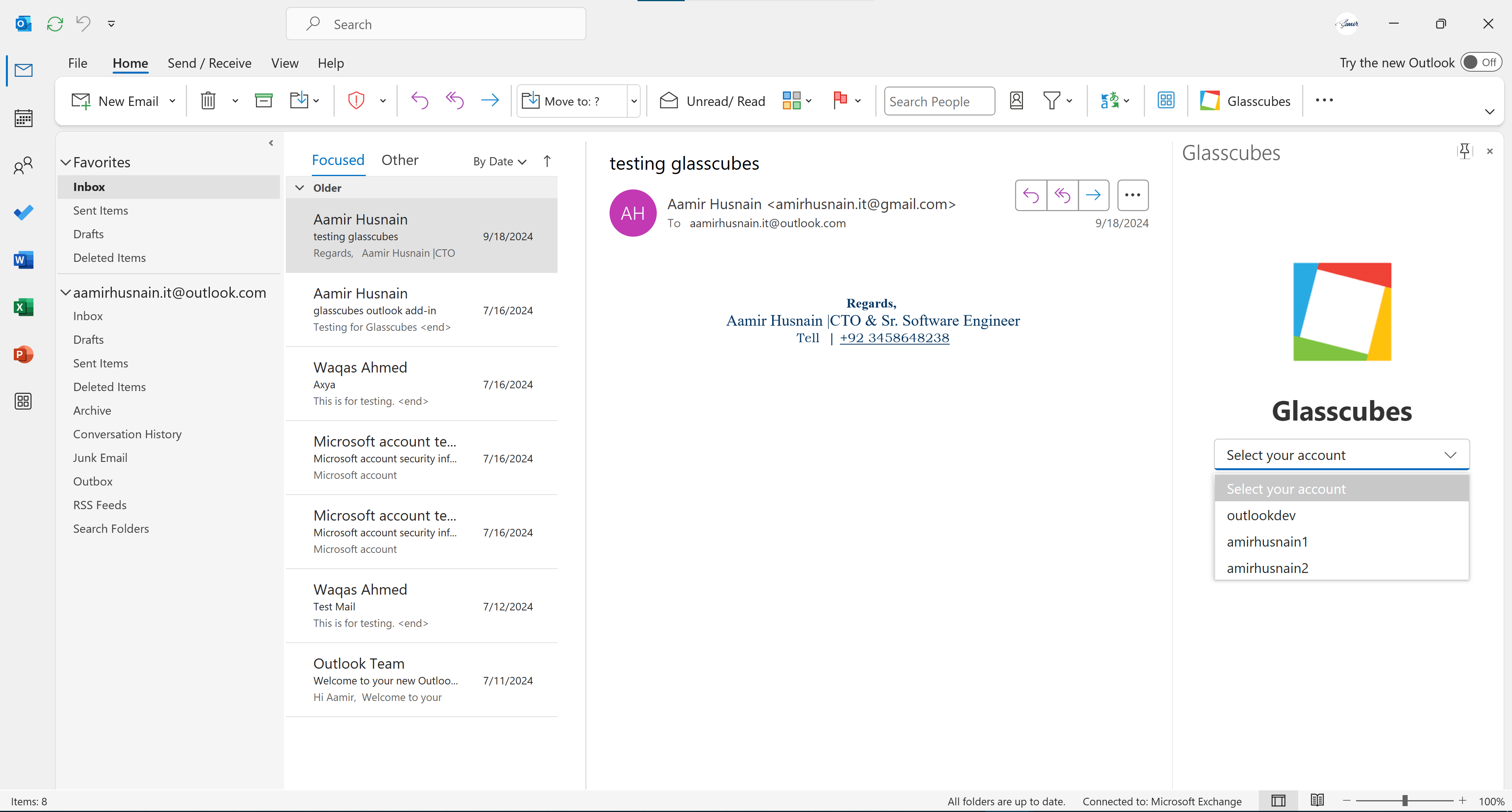The height and width of the screenshot is (812, 1512).
Task: Toggle Unread/Read for the selected message
Action: click(x=712, y=100)
